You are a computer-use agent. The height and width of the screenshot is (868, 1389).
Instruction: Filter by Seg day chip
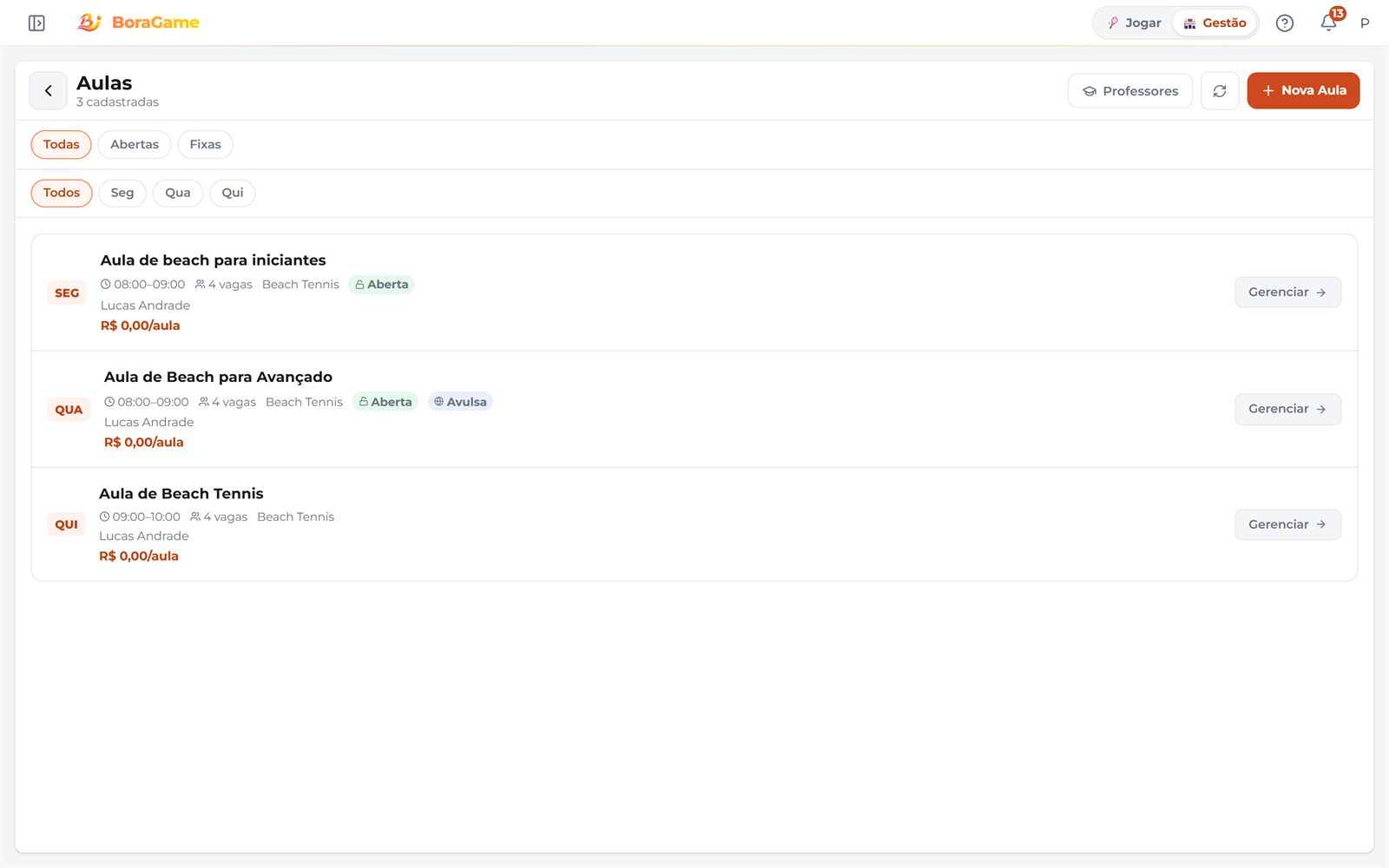[122, 193]
